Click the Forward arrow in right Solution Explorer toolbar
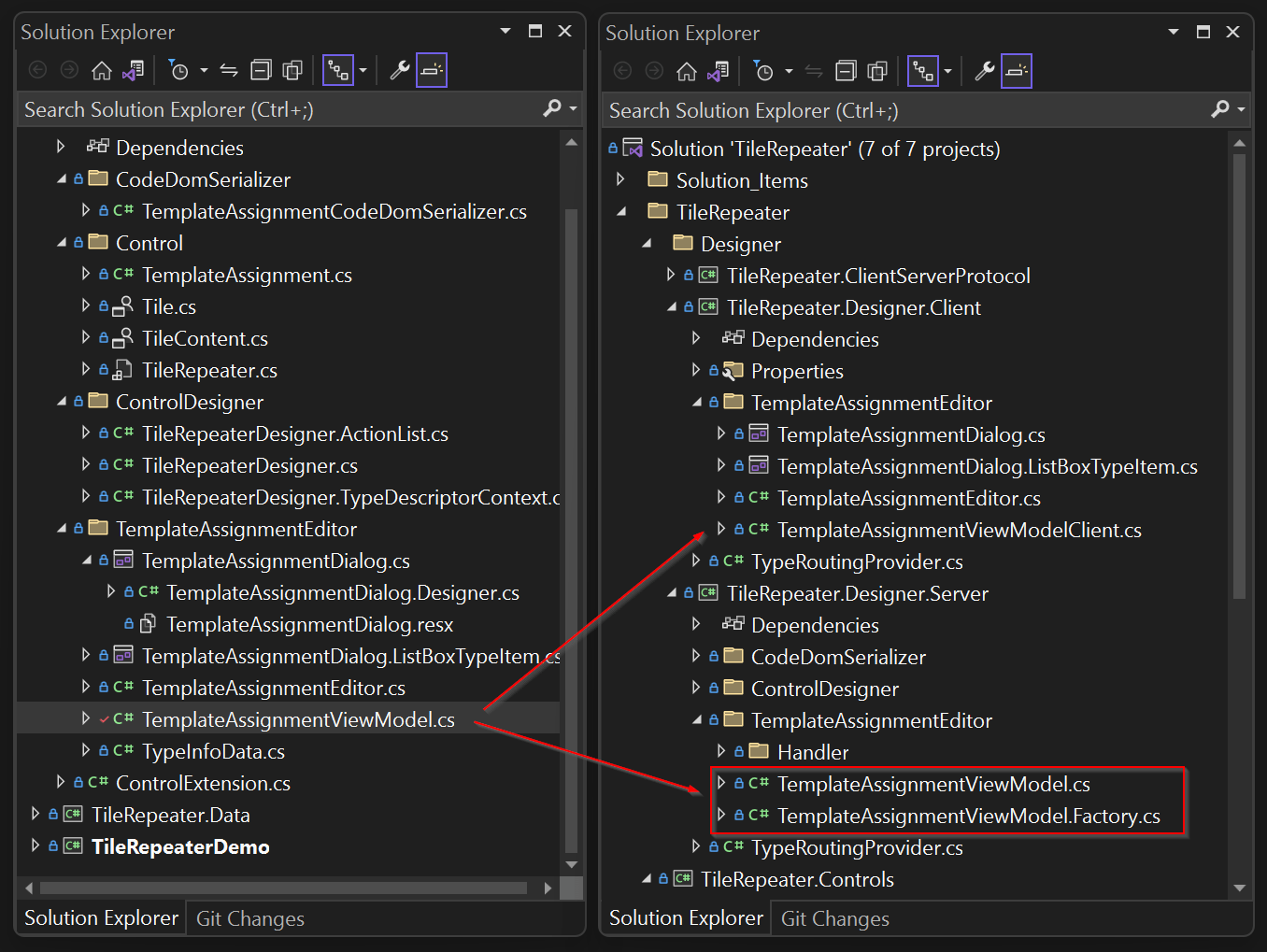This screenshot has height=952, width=1267. click(654, 71)
